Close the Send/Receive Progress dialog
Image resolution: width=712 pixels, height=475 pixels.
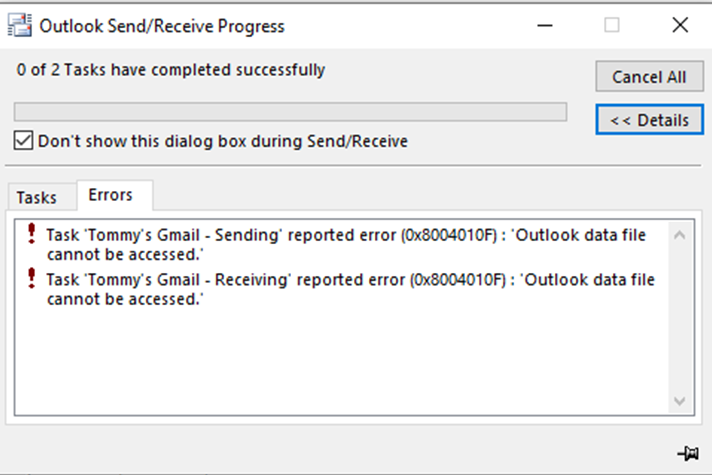pos(680,26)
